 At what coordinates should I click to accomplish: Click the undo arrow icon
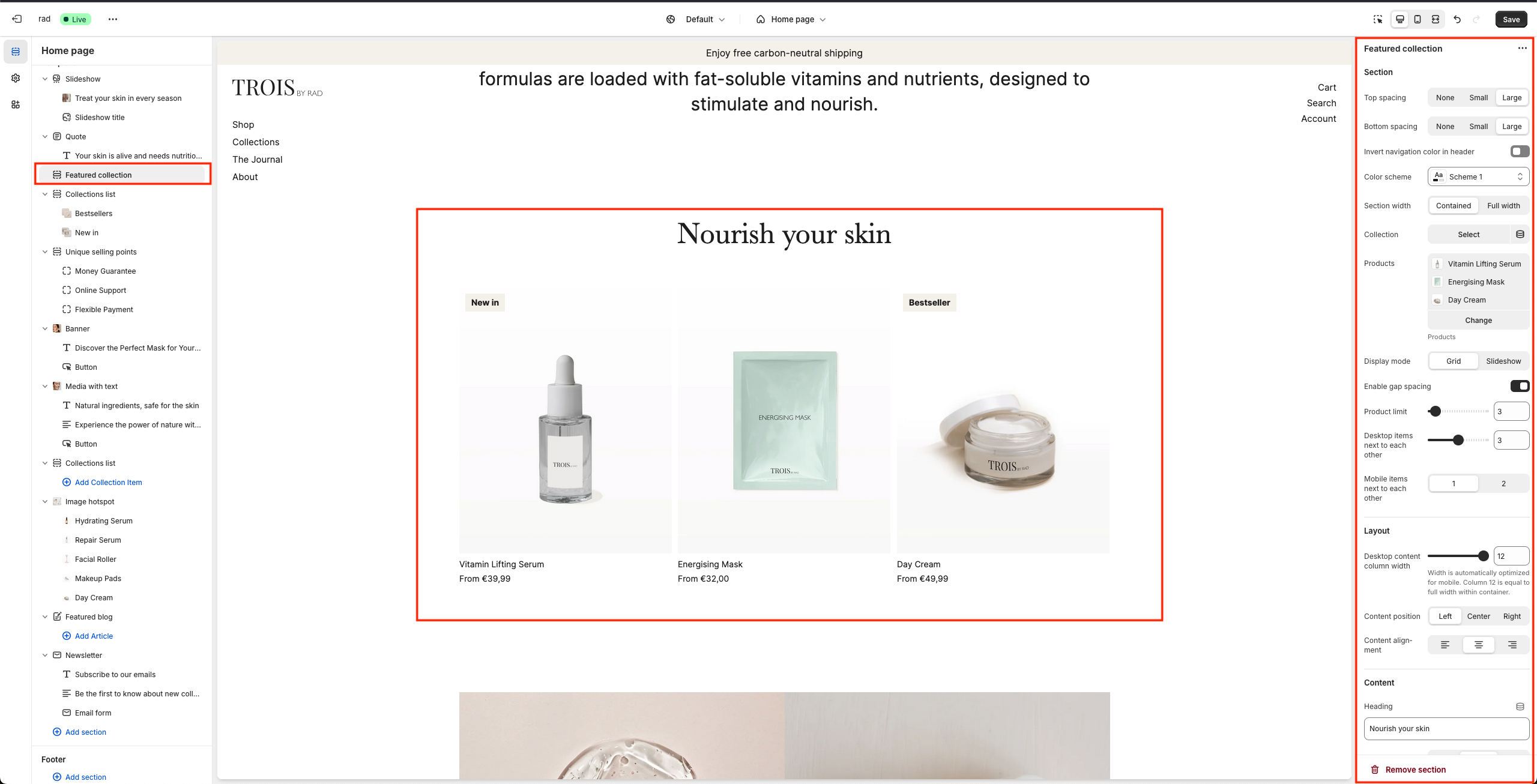point(1457,19)
